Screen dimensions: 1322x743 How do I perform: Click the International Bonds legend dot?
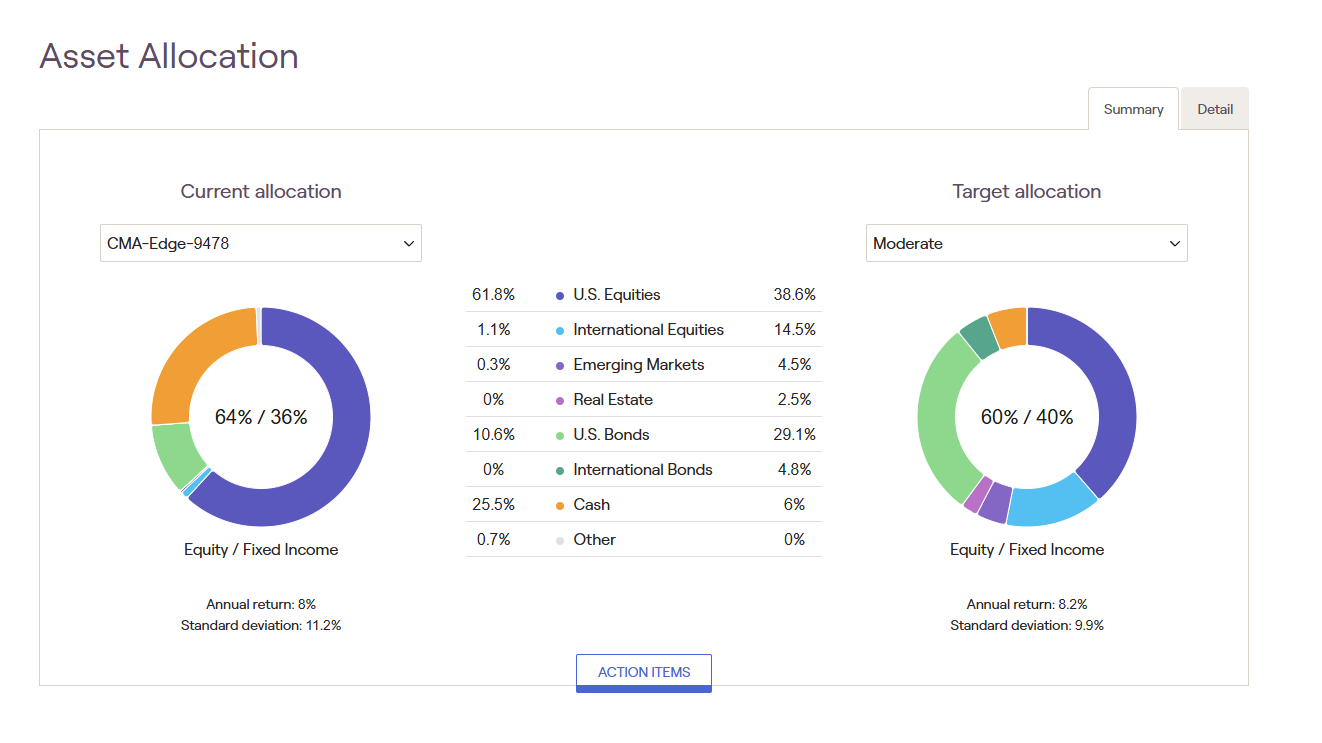click(x=560, y=471)
